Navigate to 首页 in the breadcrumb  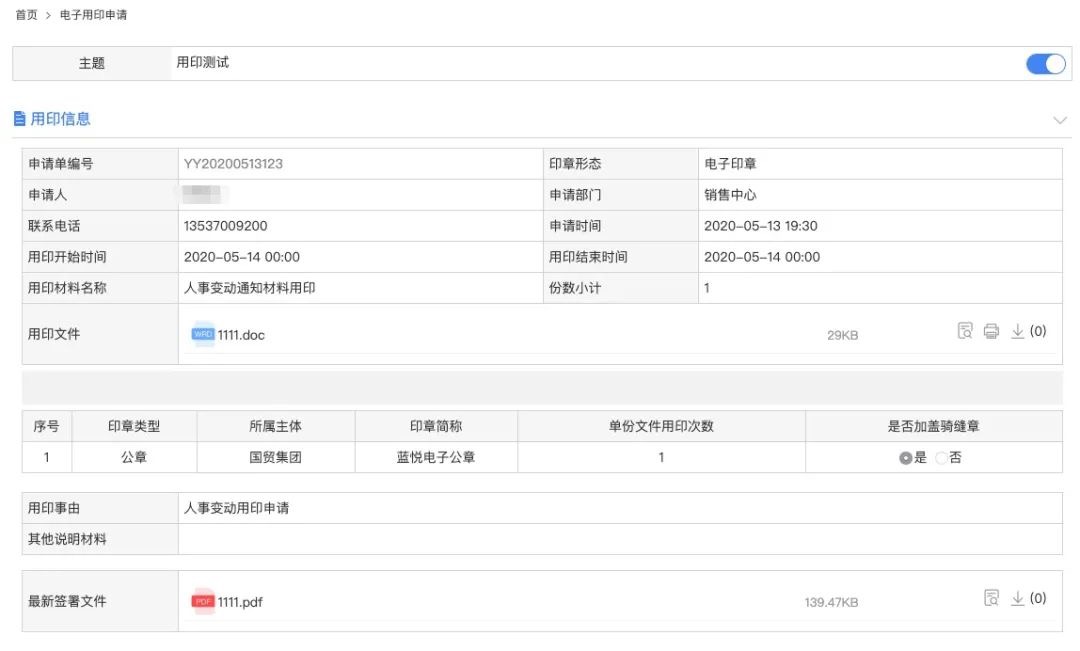pos(25,15)
